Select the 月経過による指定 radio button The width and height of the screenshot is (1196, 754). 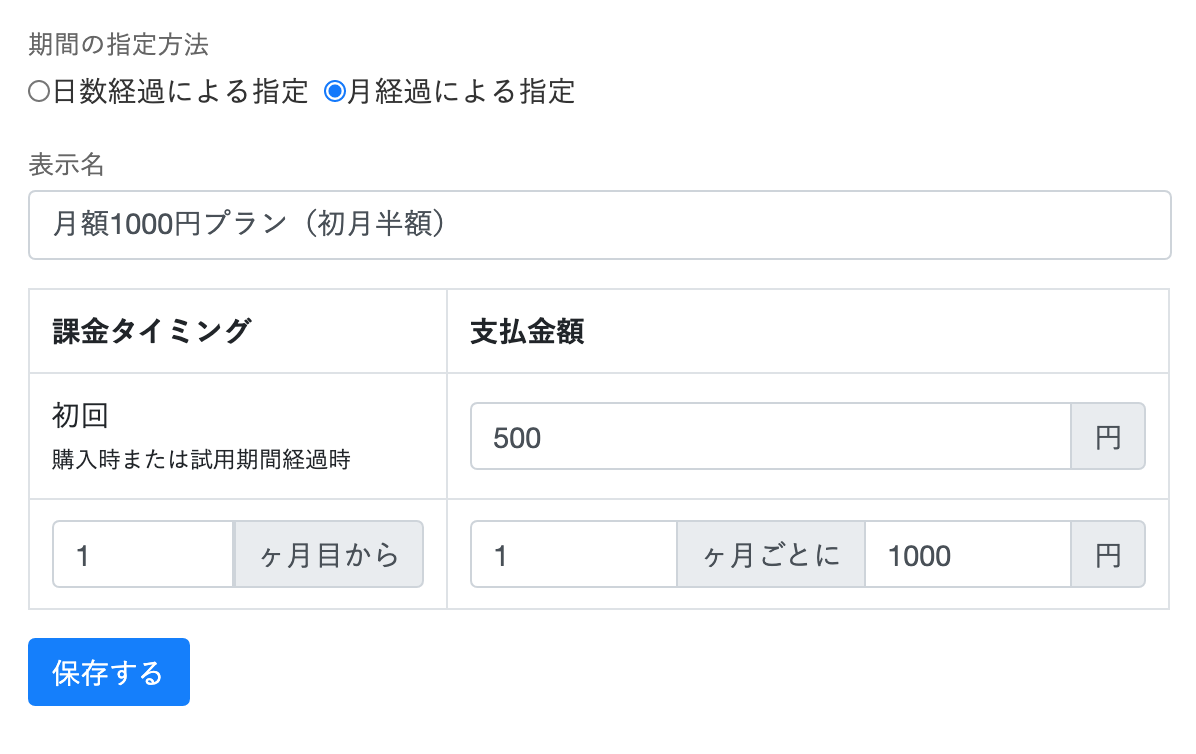335,92
